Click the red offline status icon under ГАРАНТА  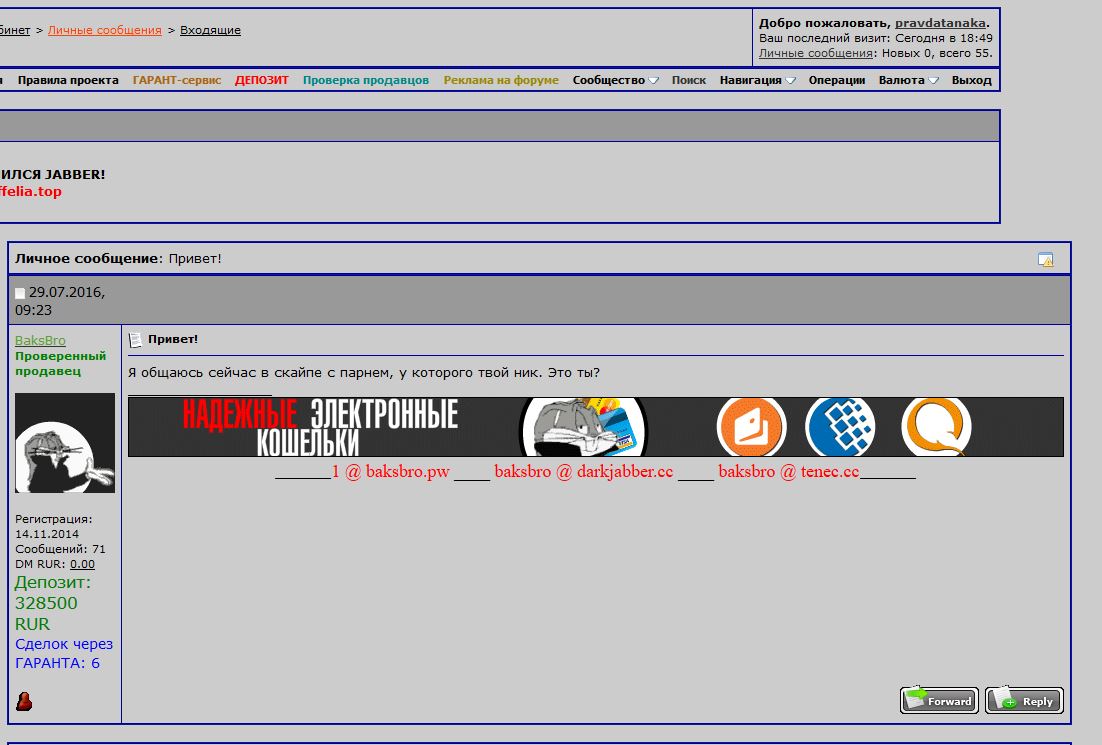pos(24,701)
